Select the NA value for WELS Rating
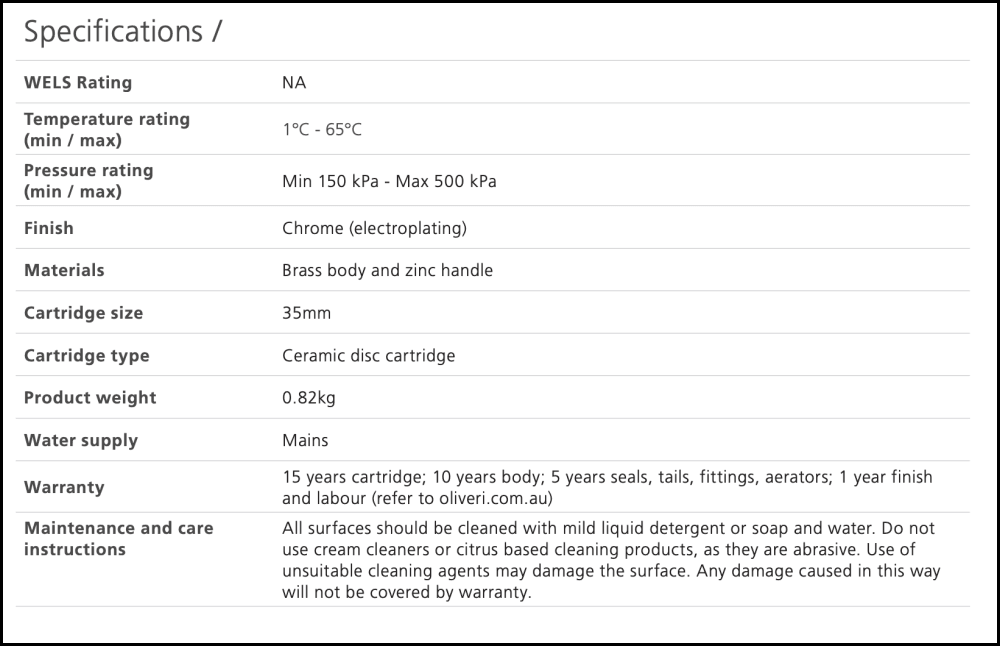The height and width of the screenshot is (646, 1000). 294,82
